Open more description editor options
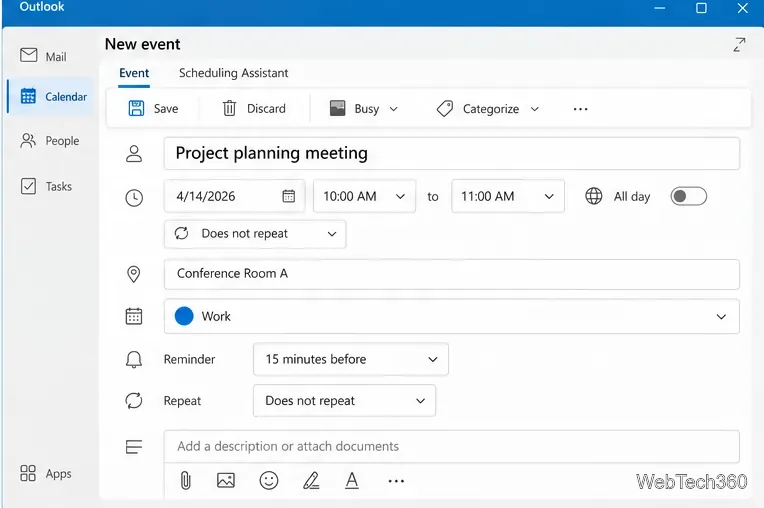764x508 pixels. [x=396, y=481]
